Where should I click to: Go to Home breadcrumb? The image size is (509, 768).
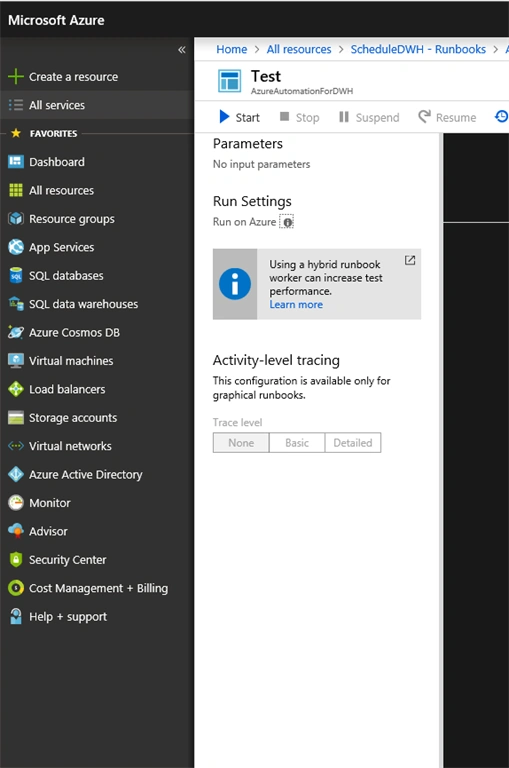[232, 49]
